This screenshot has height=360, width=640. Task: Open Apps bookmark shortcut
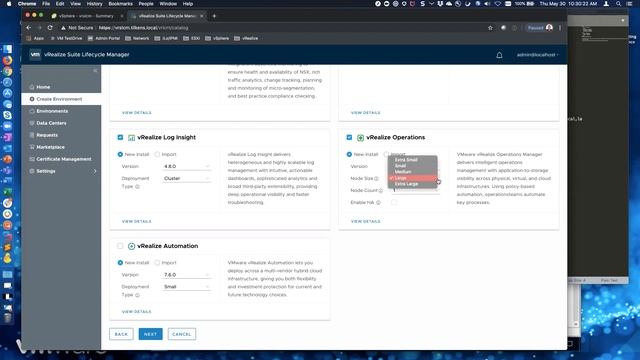35,38
